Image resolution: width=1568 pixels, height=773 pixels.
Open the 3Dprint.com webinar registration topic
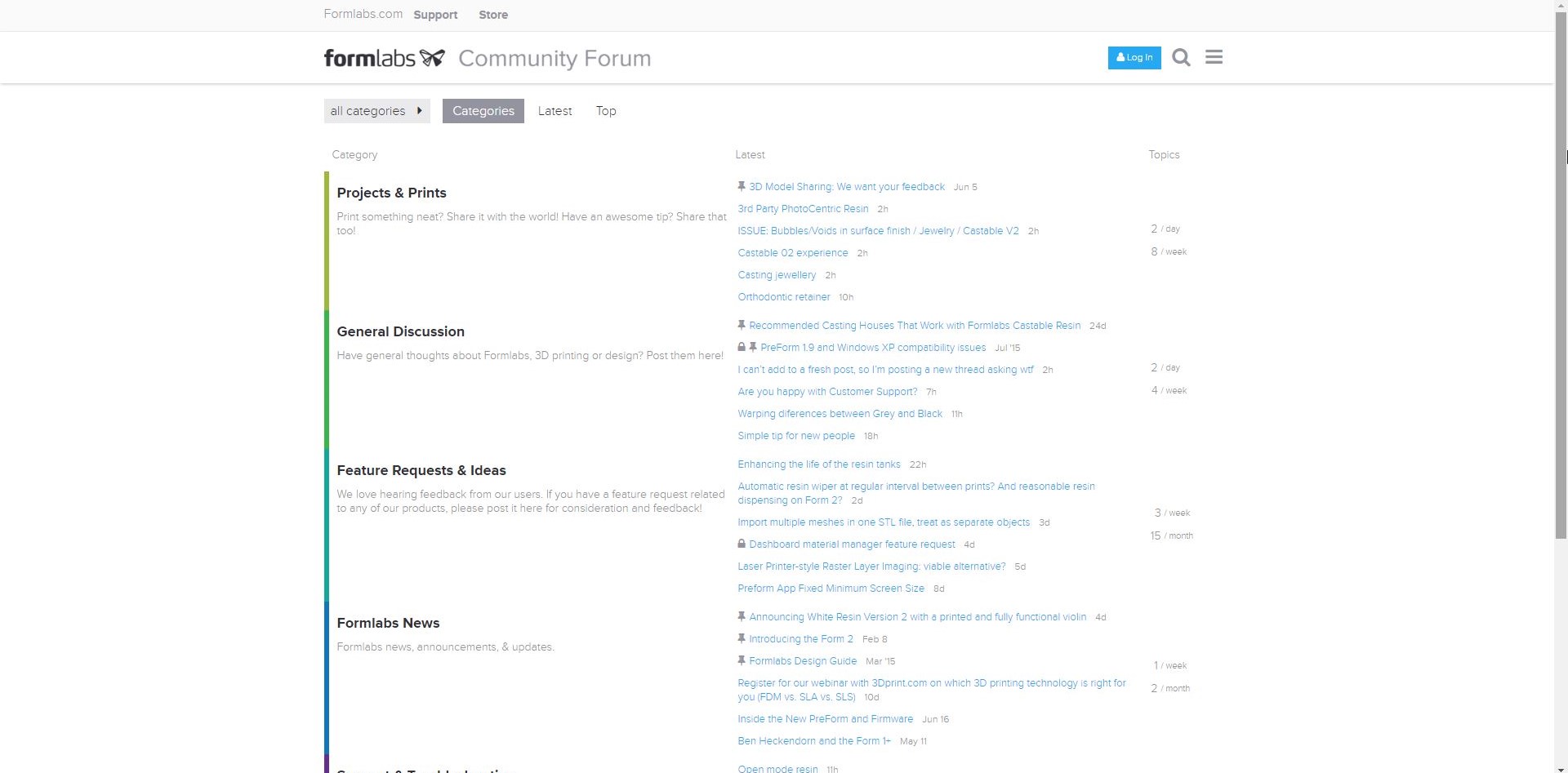[x=932, y=690]
